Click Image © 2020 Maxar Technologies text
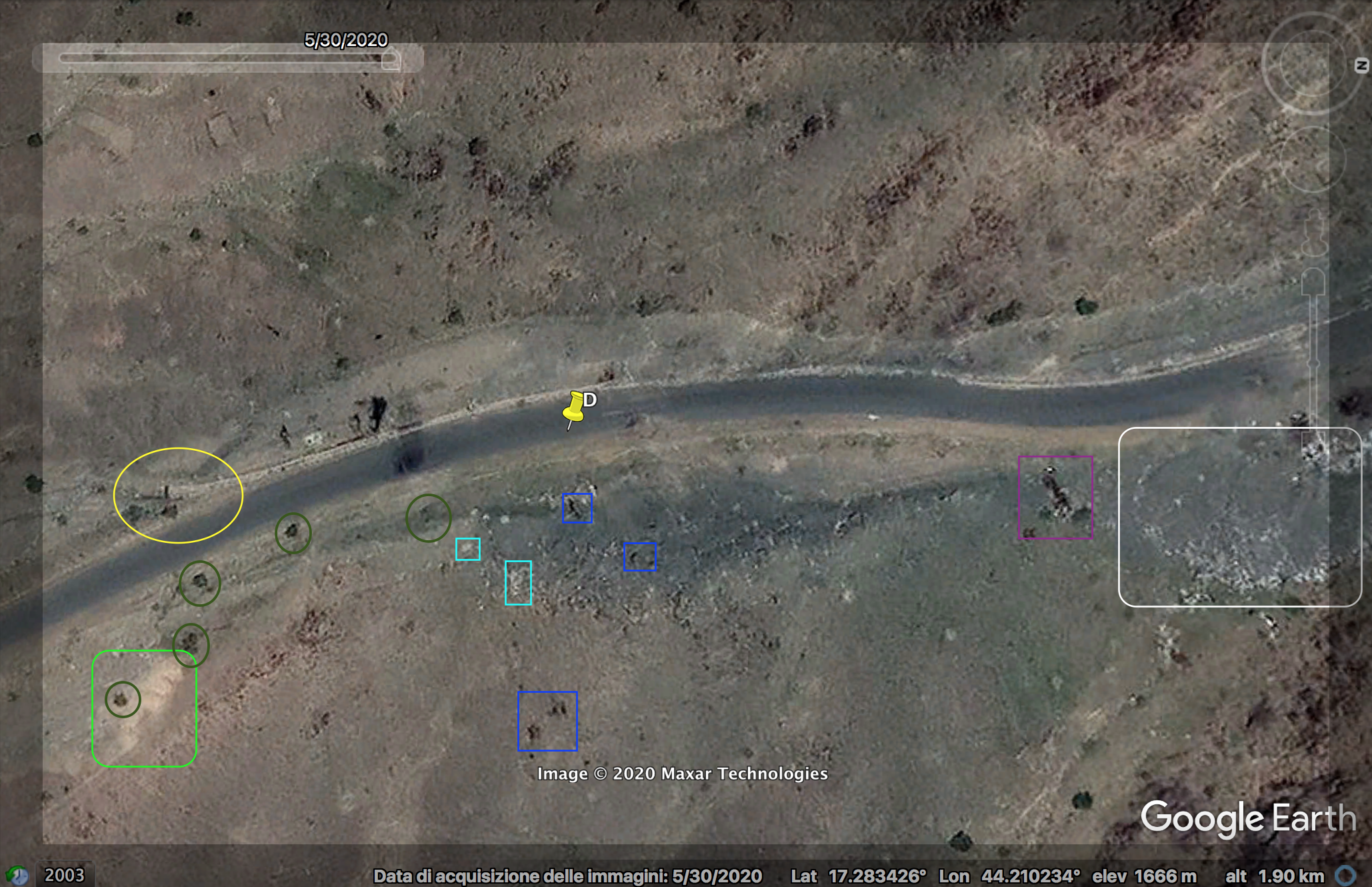 pyautogui.click(x=683, y=774)
